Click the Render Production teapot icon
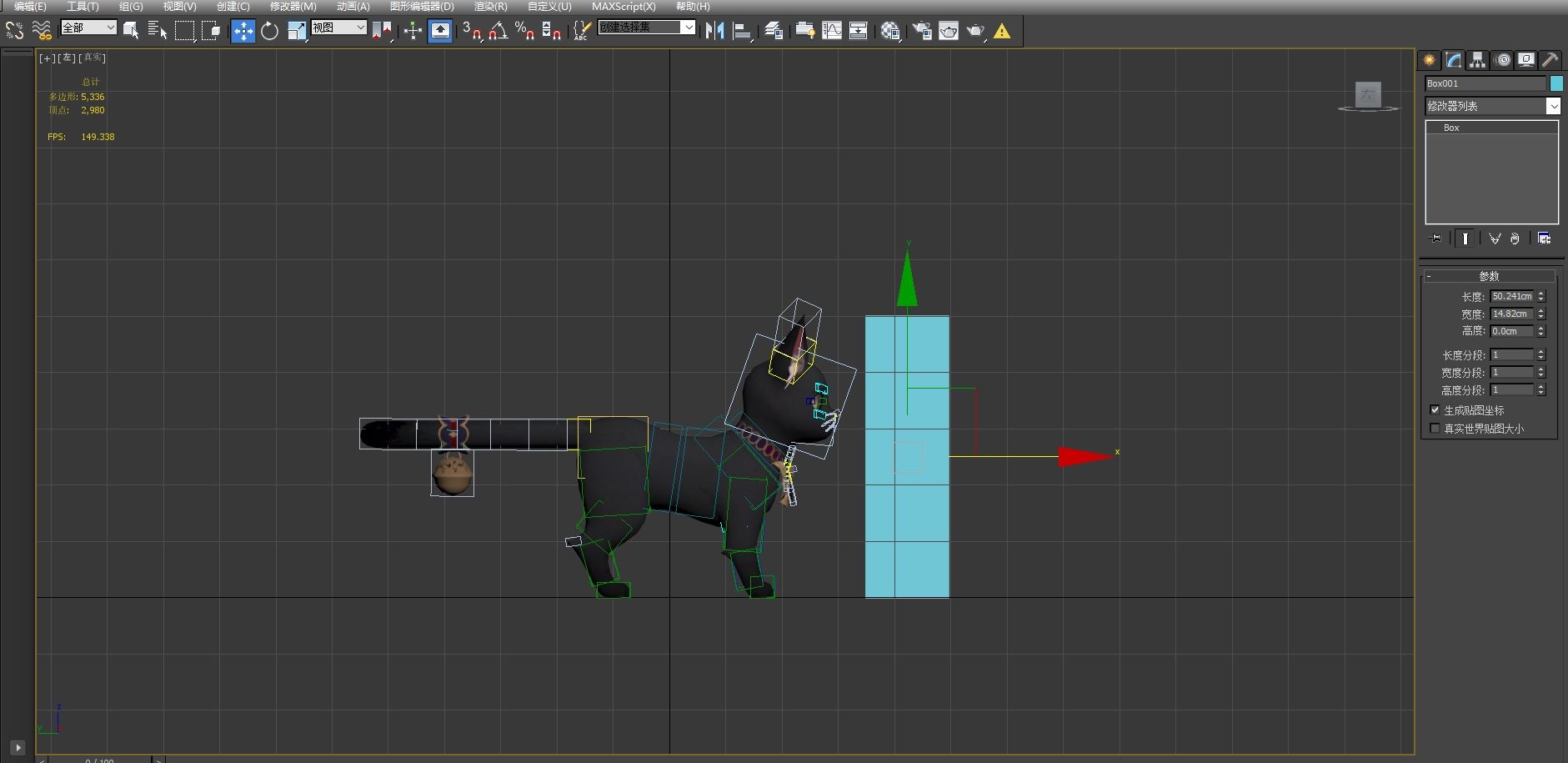This screenshot has height=763, width=1568. click(x=975, y=31)
